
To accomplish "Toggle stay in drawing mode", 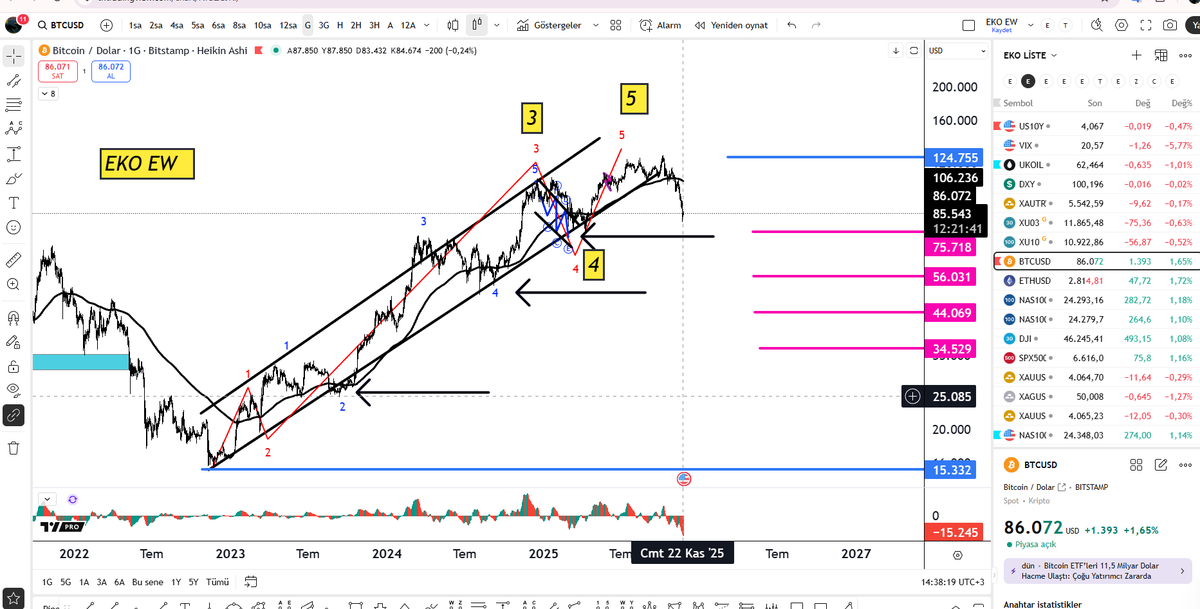I will coord(14,343).
